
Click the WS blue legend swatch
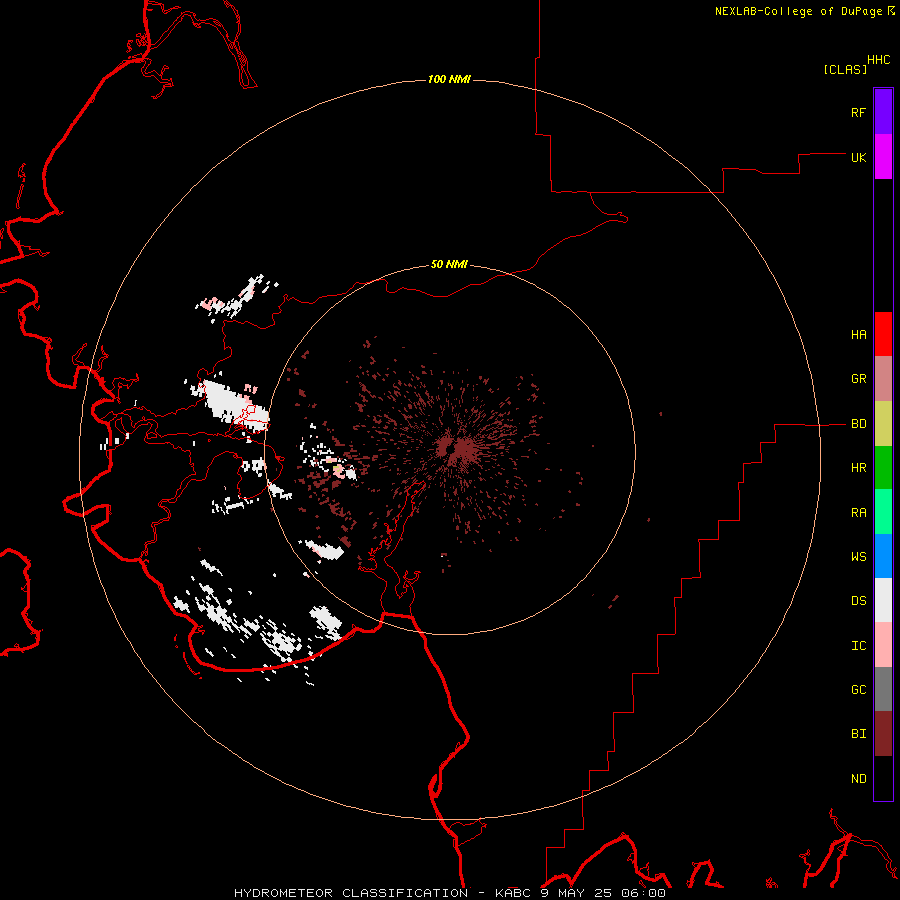883,556
